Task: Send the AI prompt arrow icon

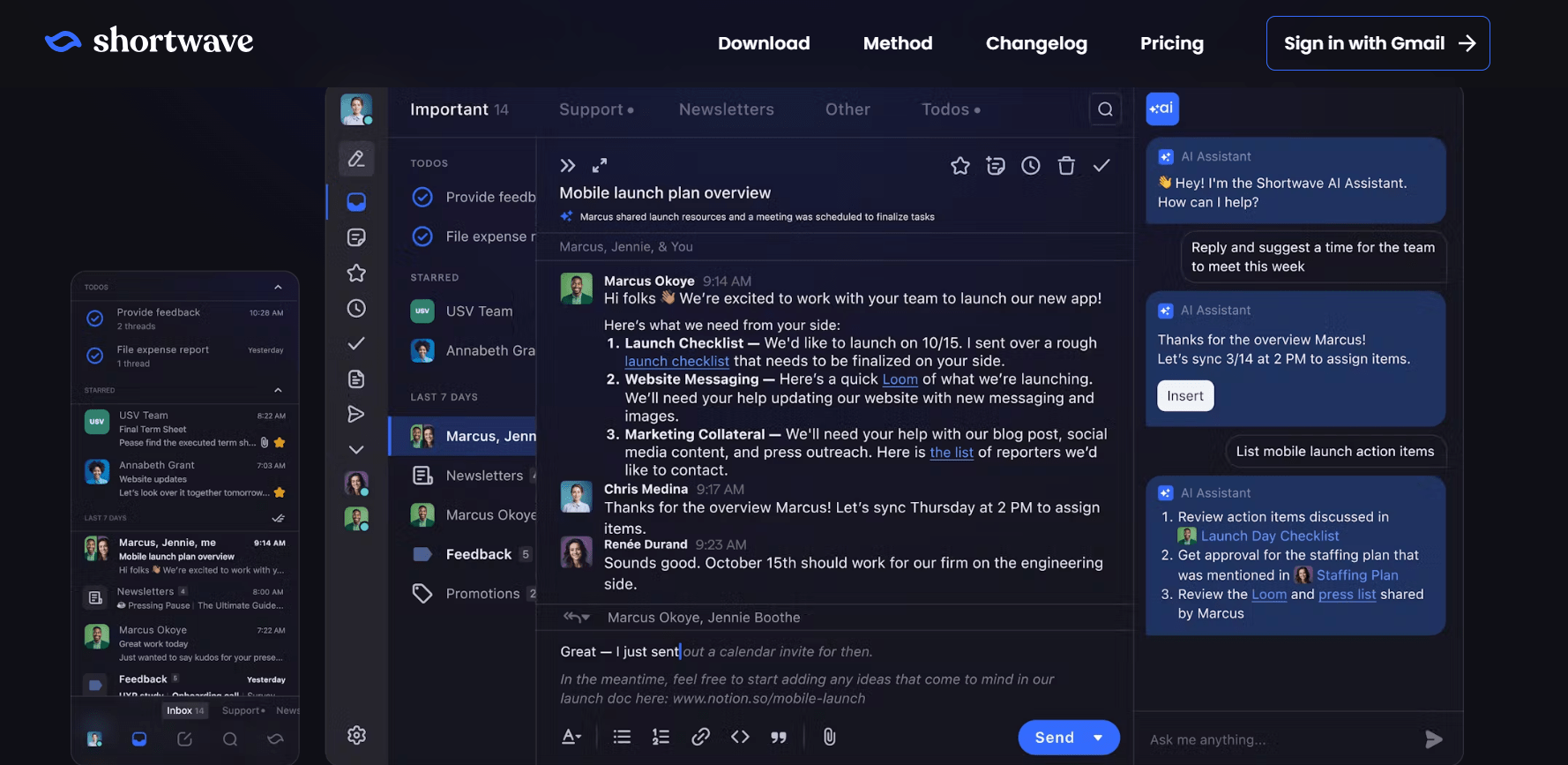Action: pos(1434,739)
